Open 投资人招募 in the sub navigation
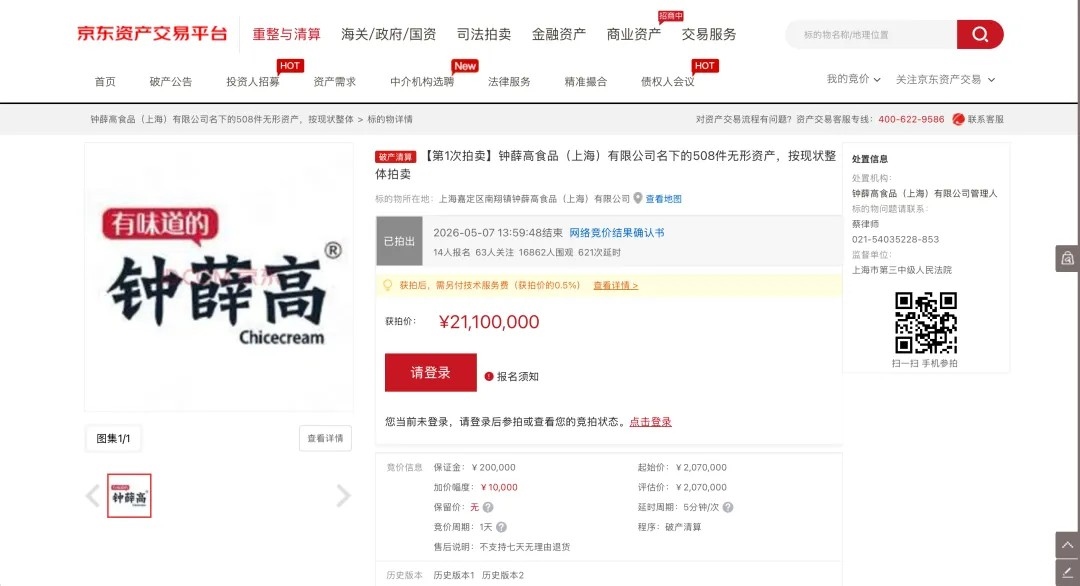Screen dimensions: 1080x586 tap(253, 82)
